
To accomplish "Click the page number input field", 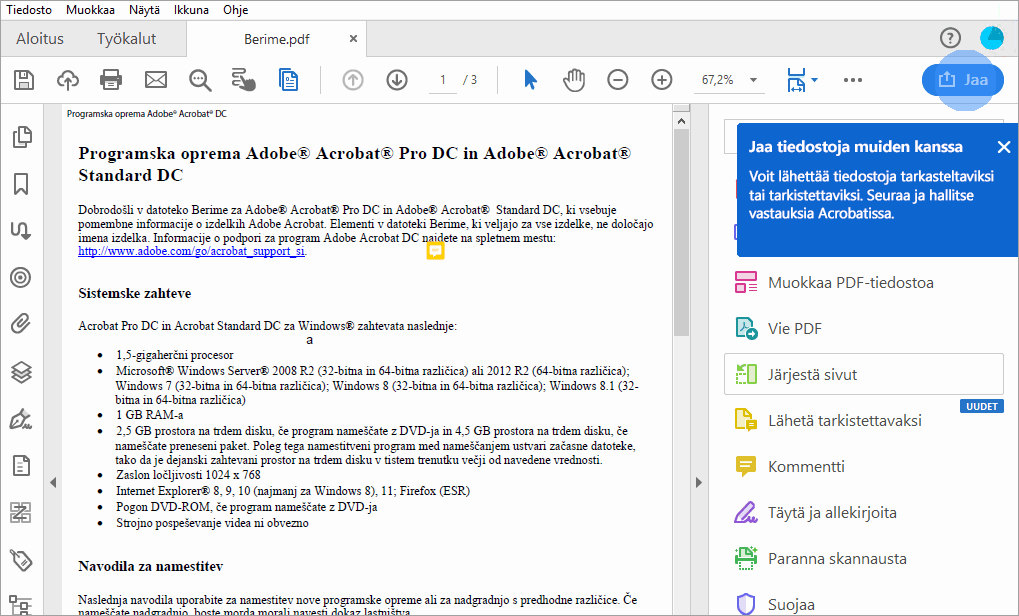I will (x=442, y=80).
